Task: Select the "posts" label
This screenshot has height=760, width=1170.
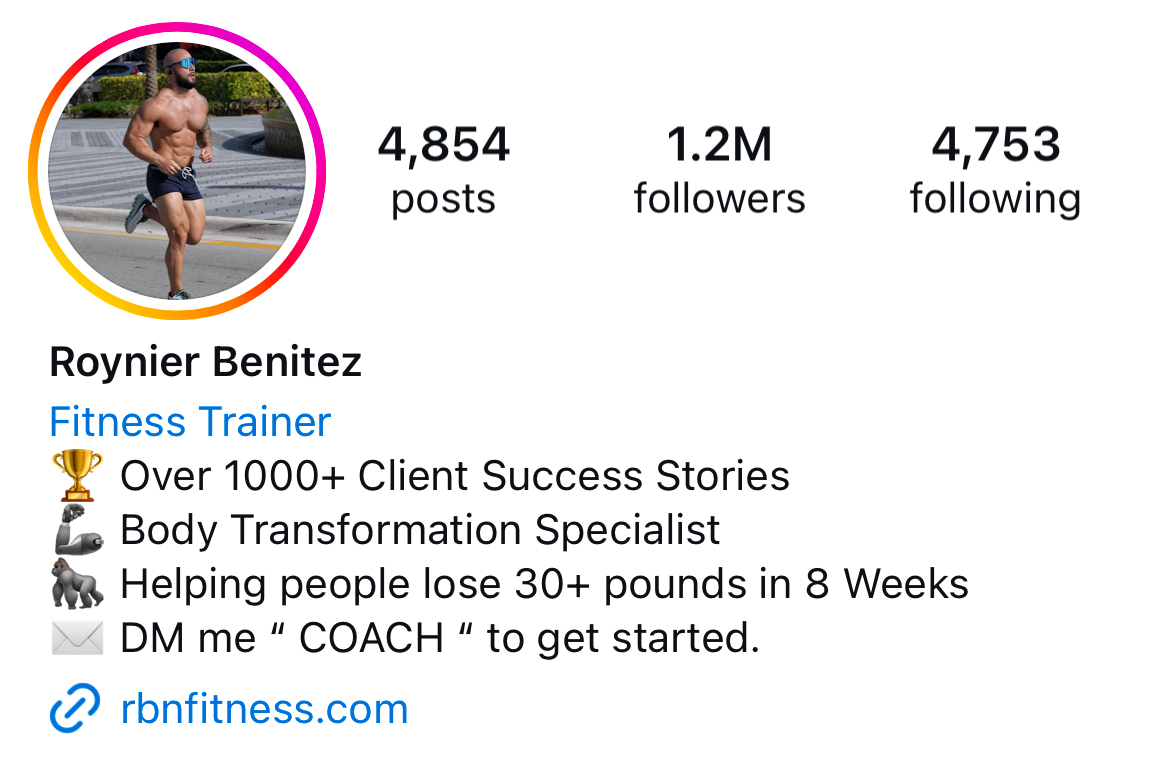Action: [x=443, y=199]
